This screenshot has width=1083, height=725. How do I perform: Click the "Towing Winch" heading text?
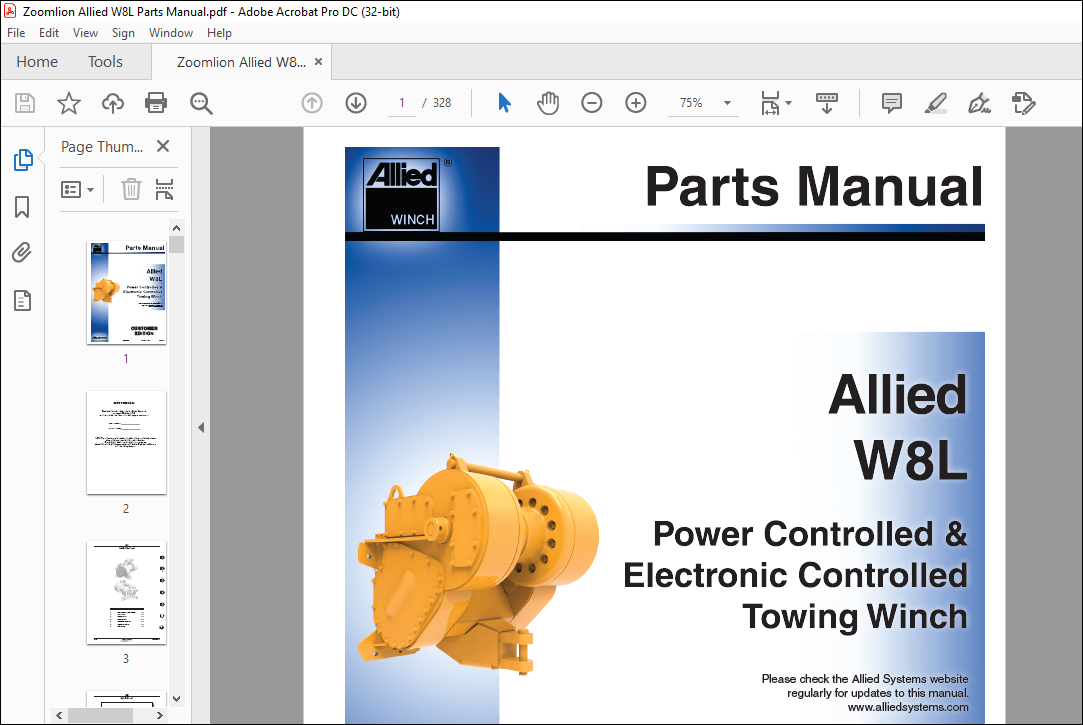point(855,617)
